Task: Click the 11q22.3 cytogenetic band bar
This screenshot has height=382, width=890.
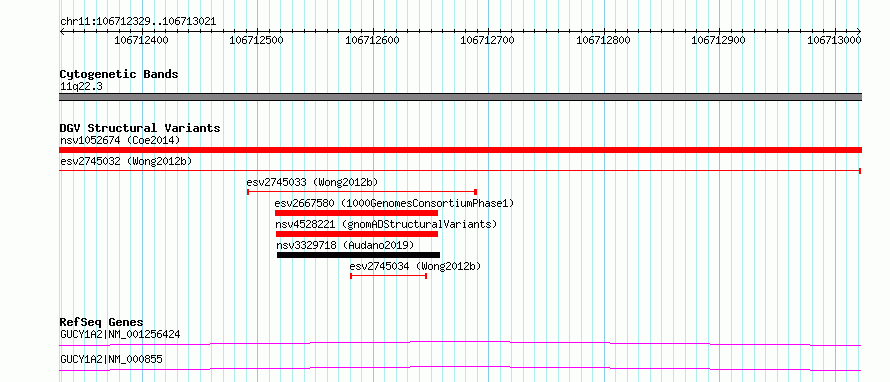Action: (460, 97)
